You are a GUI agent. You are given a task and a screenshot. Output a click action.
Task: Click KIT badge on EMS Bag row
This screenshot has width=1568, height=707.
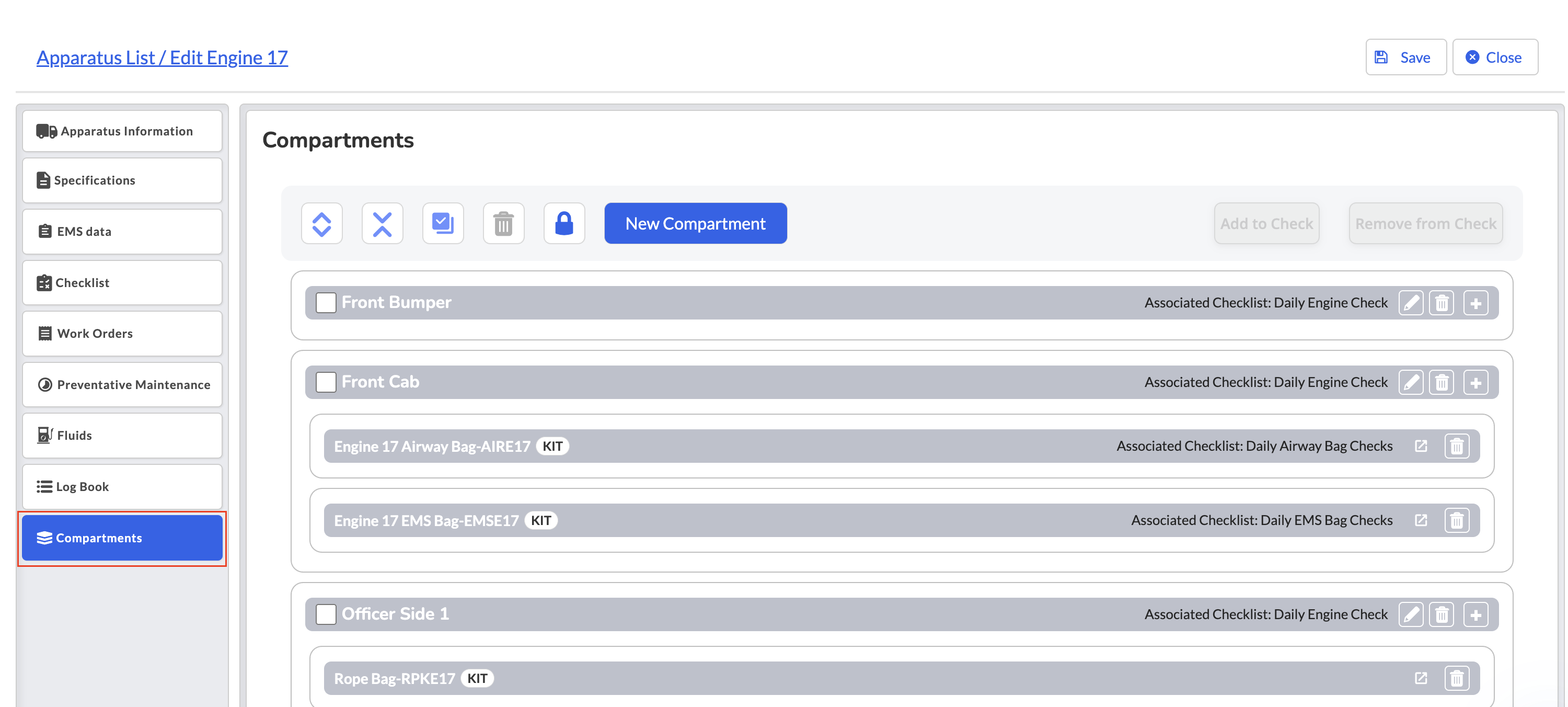click(540, 521)
